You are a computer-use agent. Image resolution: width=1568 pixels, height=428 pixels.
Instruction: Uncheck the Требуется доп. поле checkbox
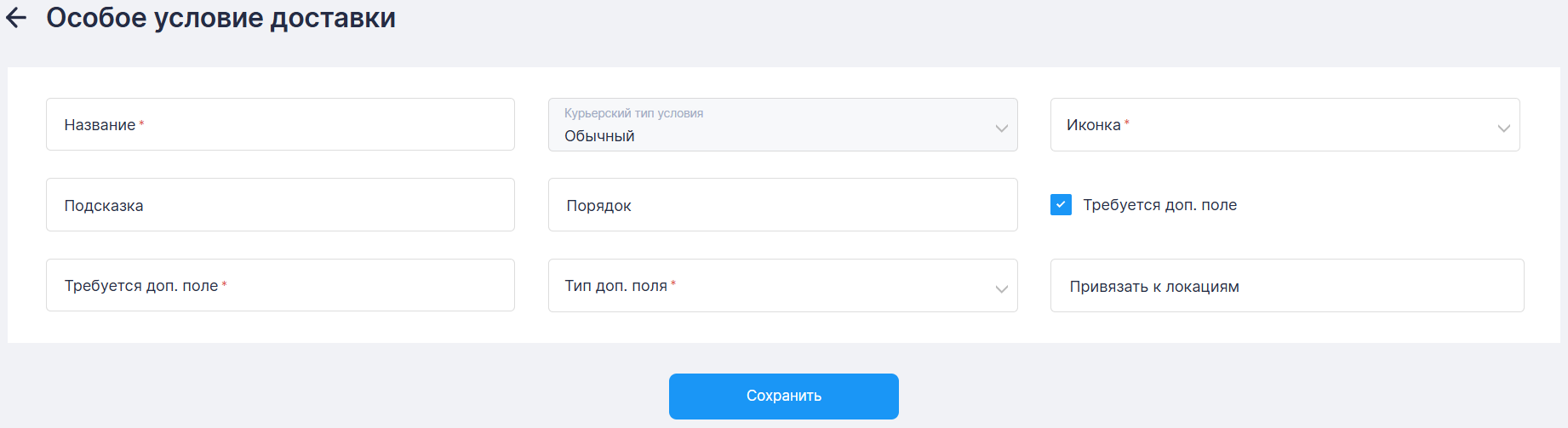point(1061,205)
